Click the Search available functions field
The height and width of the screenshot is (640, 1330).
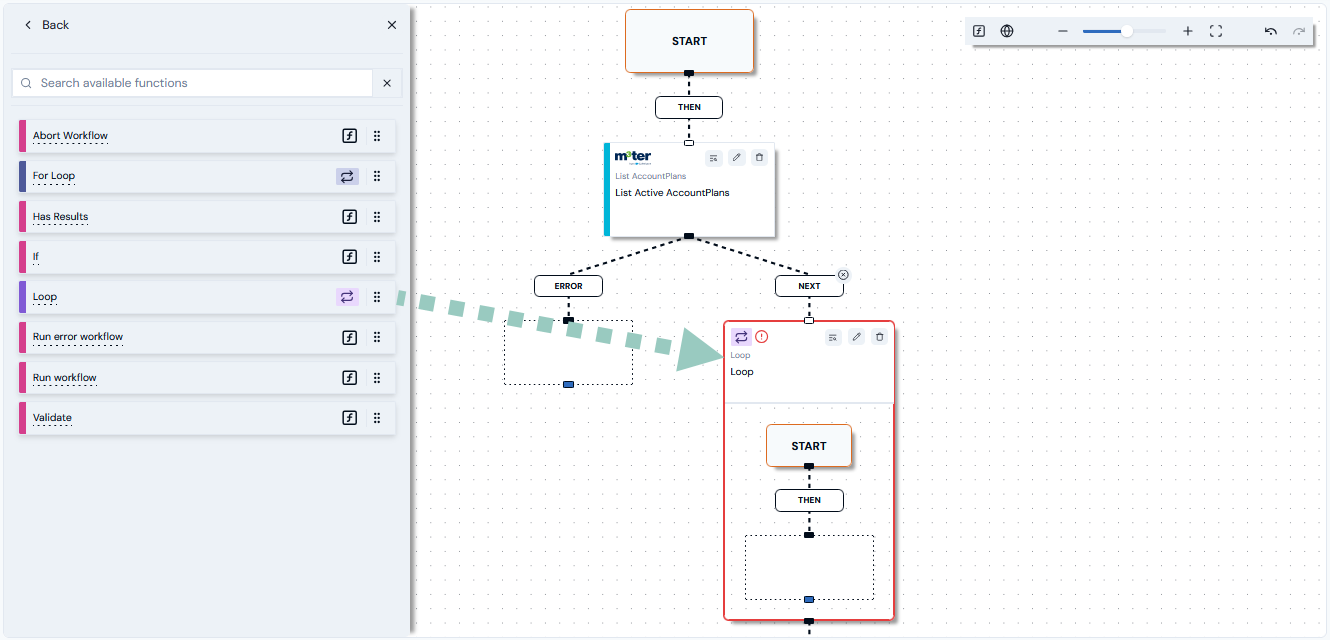click(x=192, y=83)
